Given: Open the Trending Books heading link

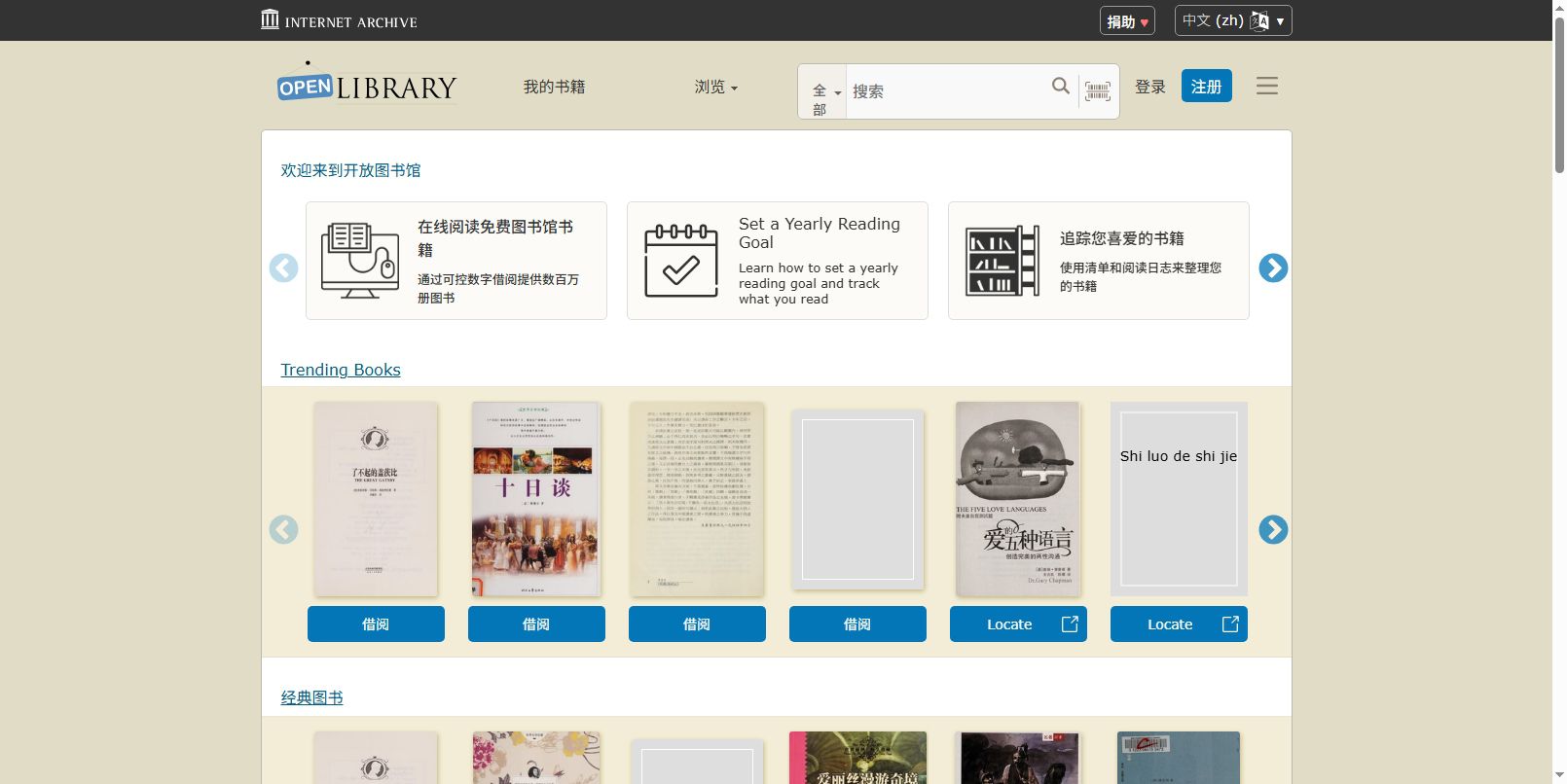Looking at the screenshot, I should click(341, 370).
